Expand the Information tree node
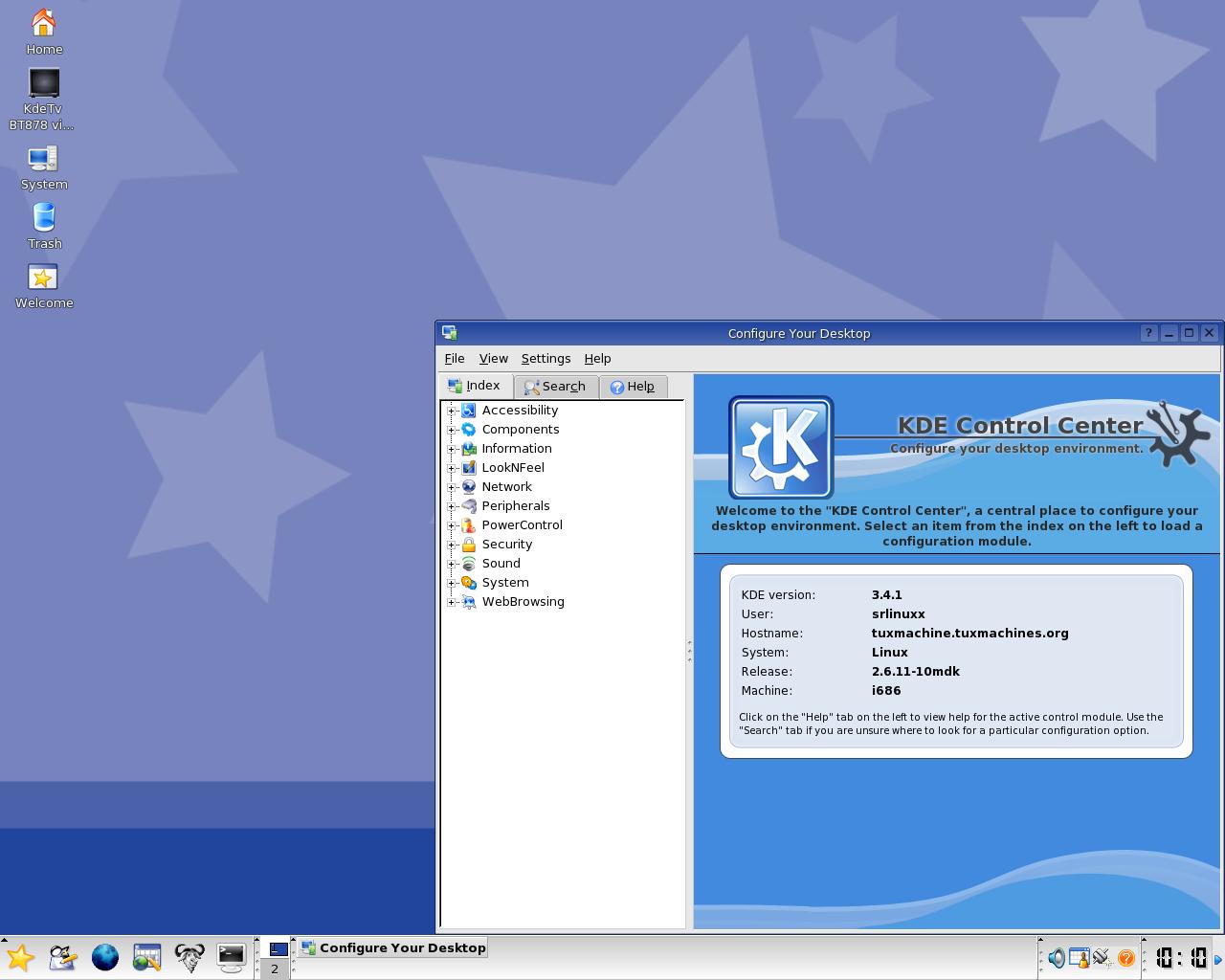 (x=452, y=449)
